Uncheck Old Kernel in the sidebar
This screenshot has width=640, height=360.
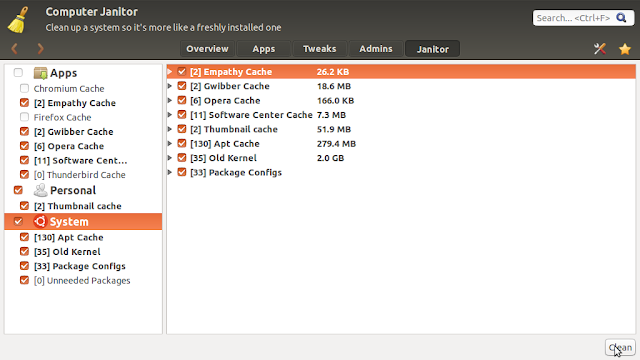pyautogui.click(x=24, y=251)
